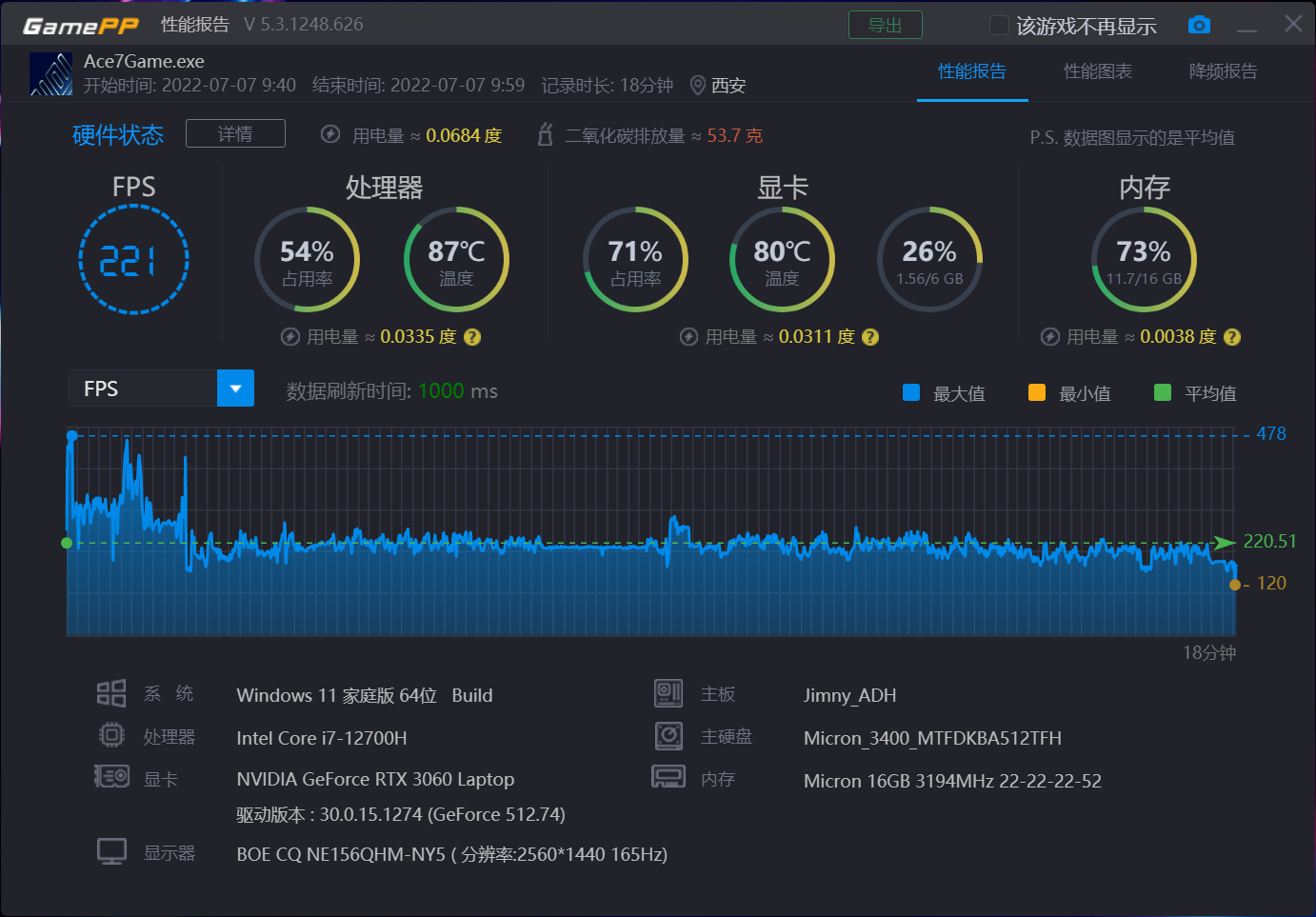Click the green 平均值 legend swatch
Viewport: 1316px width, 917px height.
point(1163,392)
